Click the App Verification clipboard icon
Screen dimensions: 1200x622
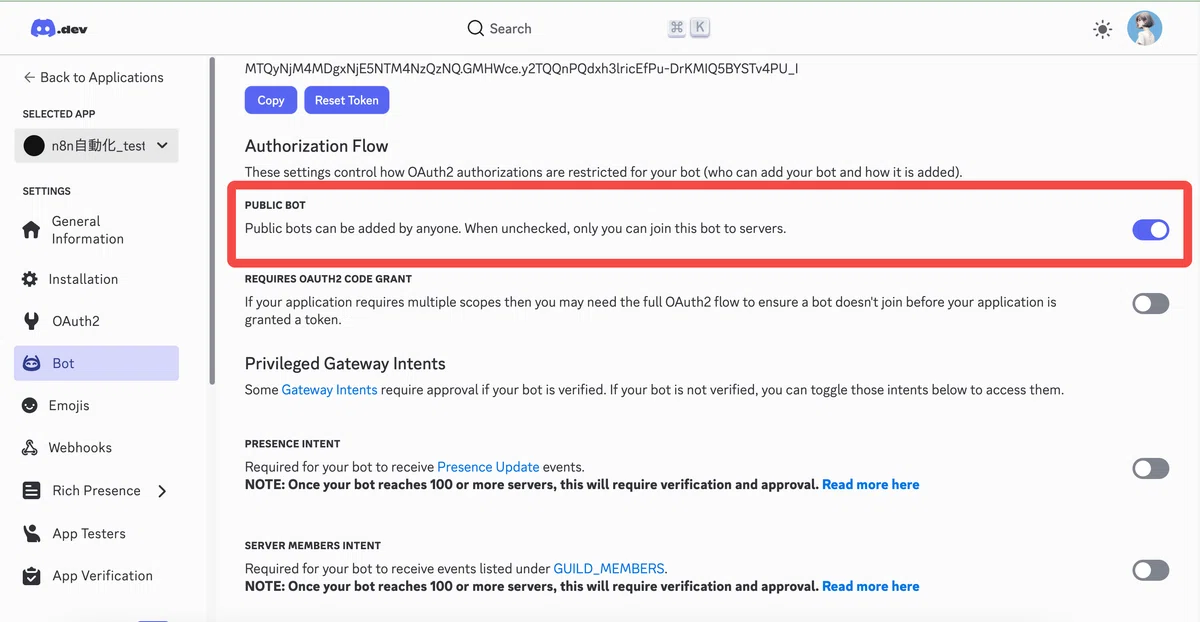[x=32, y=576]
